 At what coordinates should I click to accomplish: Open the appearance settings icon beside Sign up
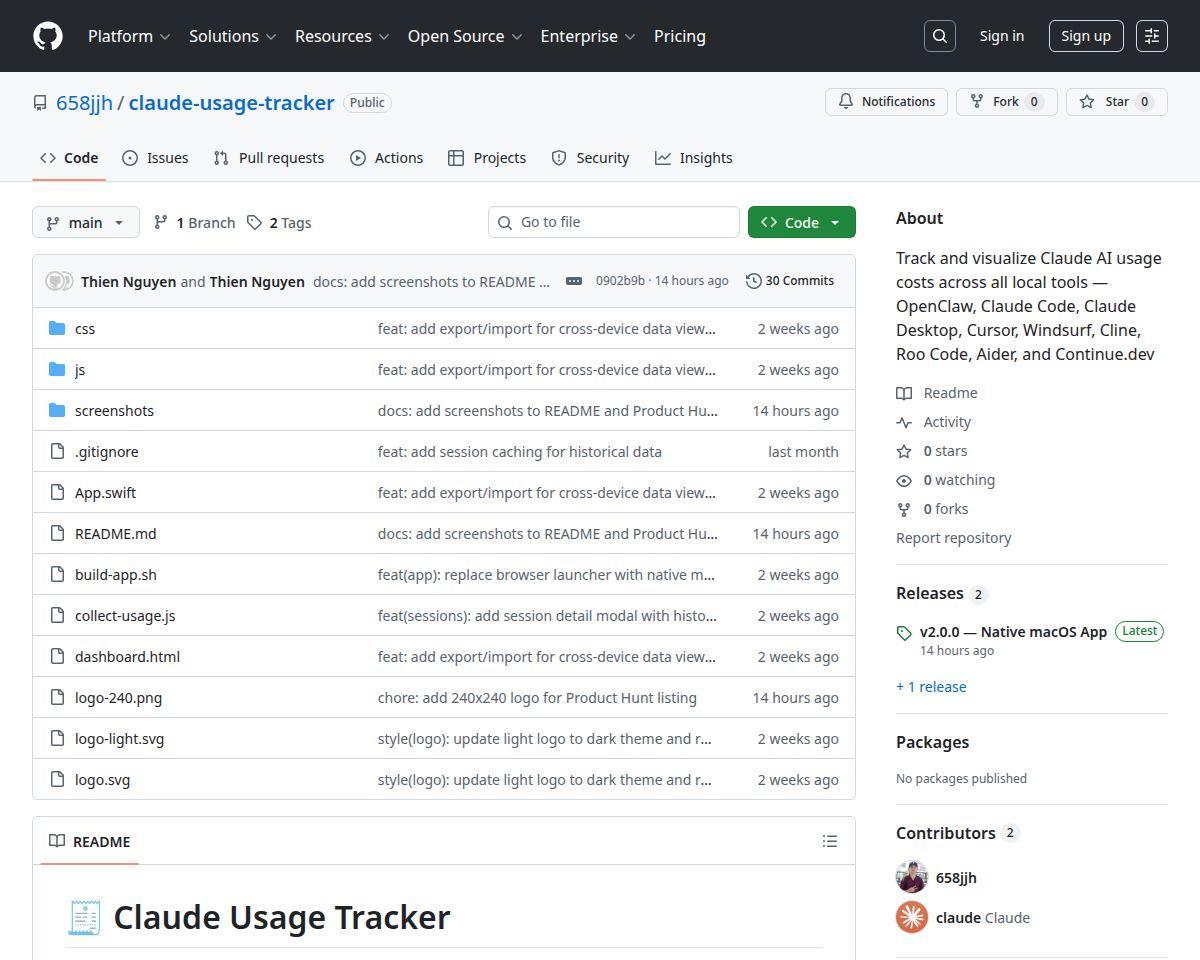pos(1152,36)
